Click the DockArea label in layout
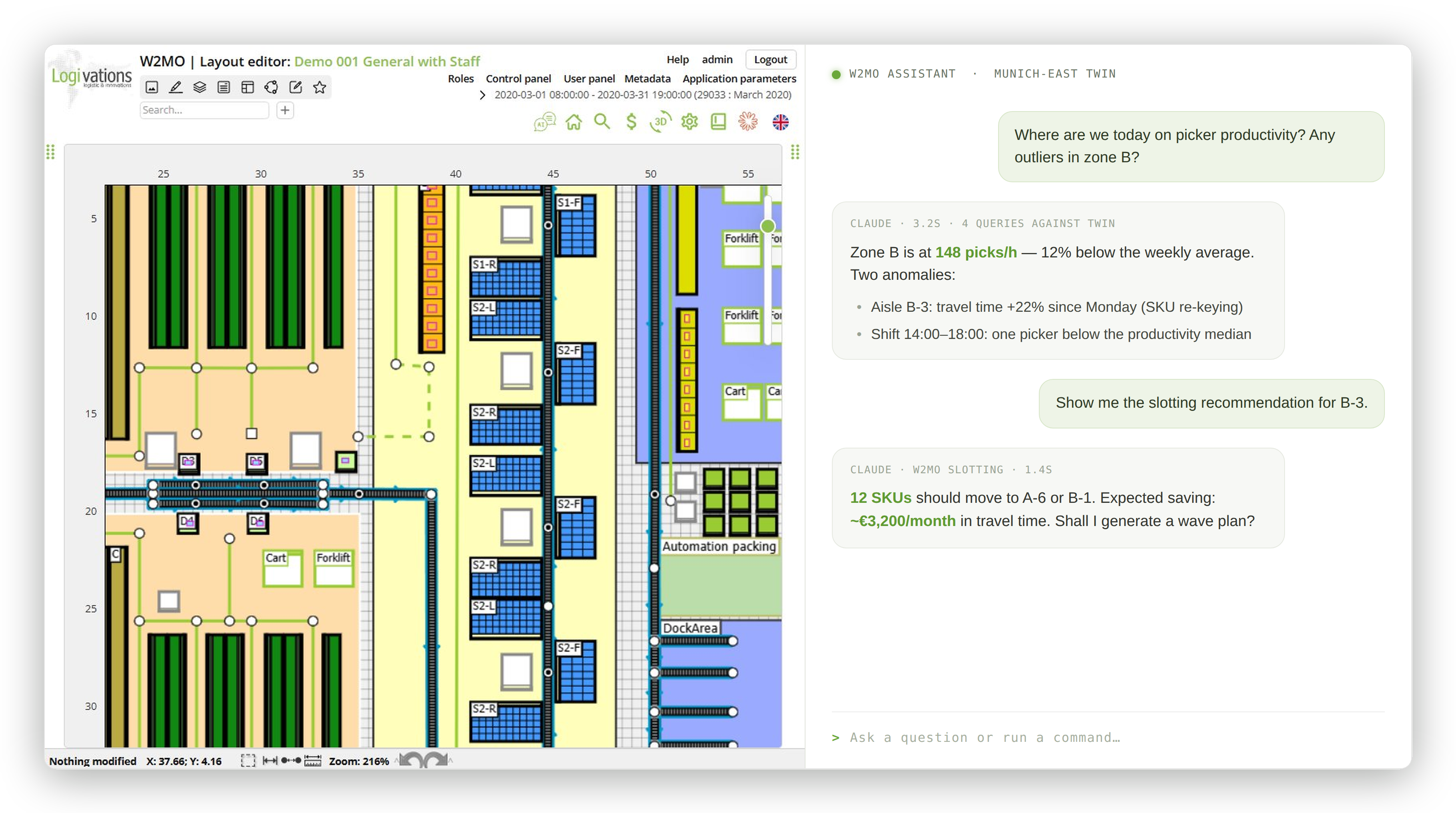The image size is (1456, 813). click(690, 628)
